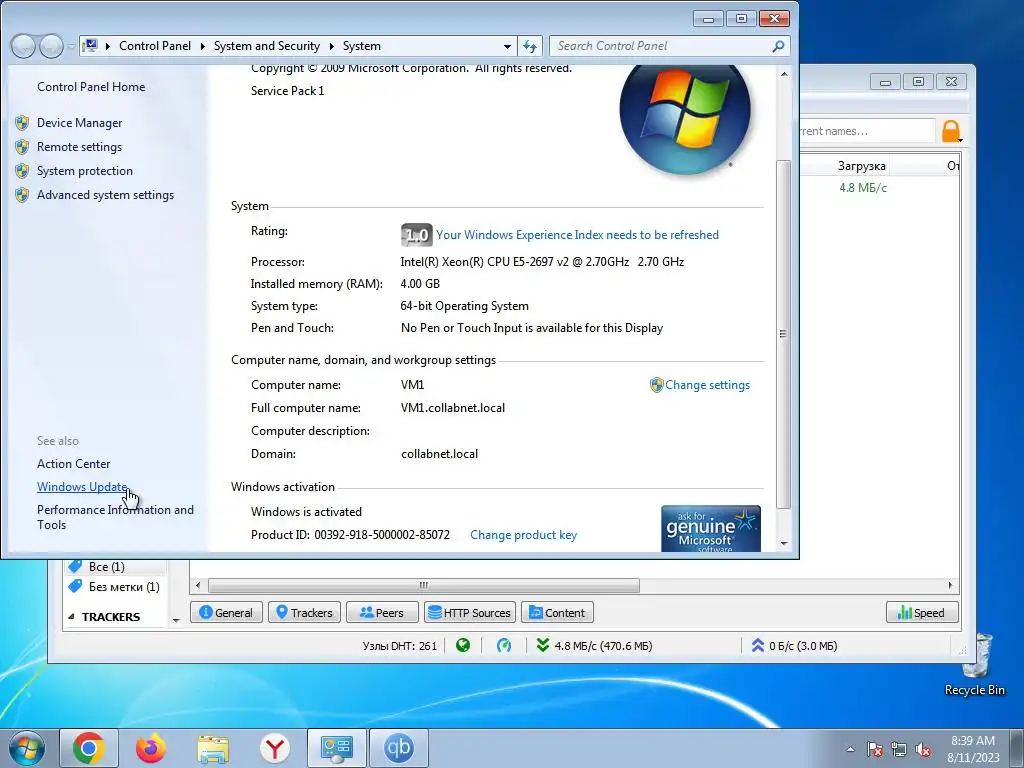Open Windows Update link

(x=82, y=487)
